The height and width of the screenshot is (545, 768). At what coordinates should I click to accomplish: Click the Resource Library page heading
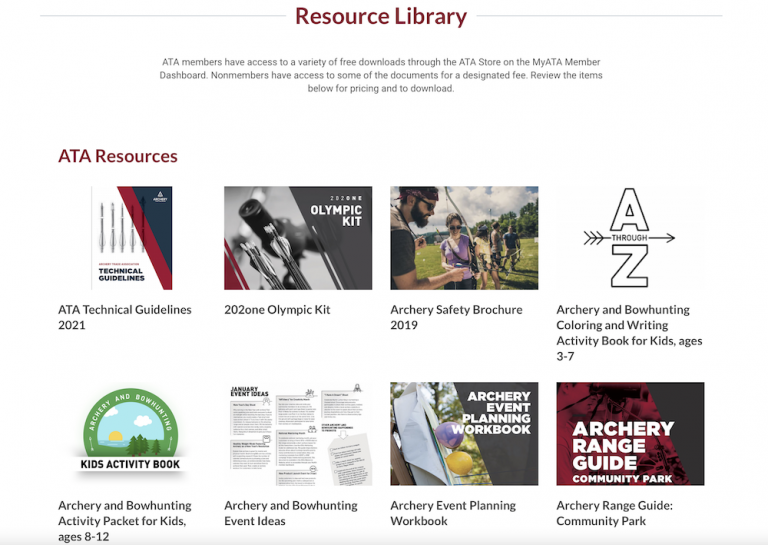click(381, 16)
